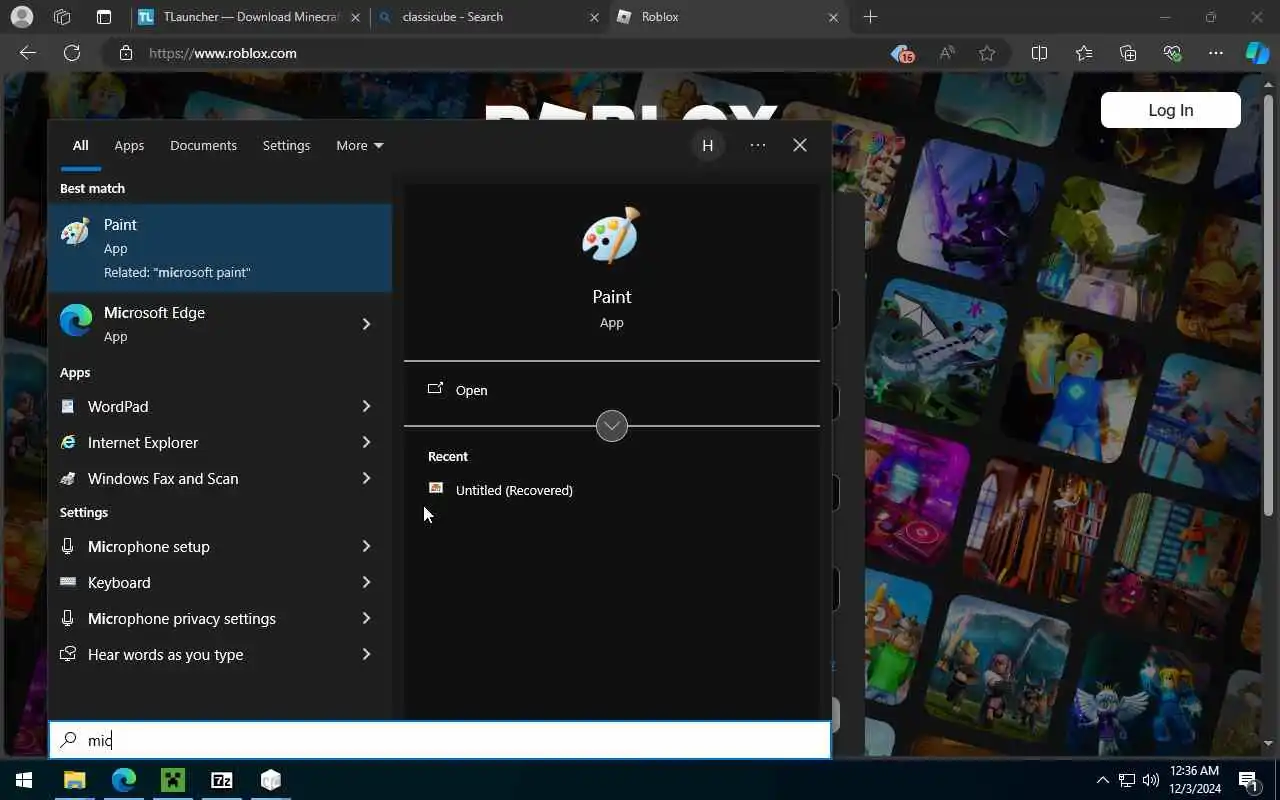
Task: Open the Edge workspaces icon
Action: point(62,17)
